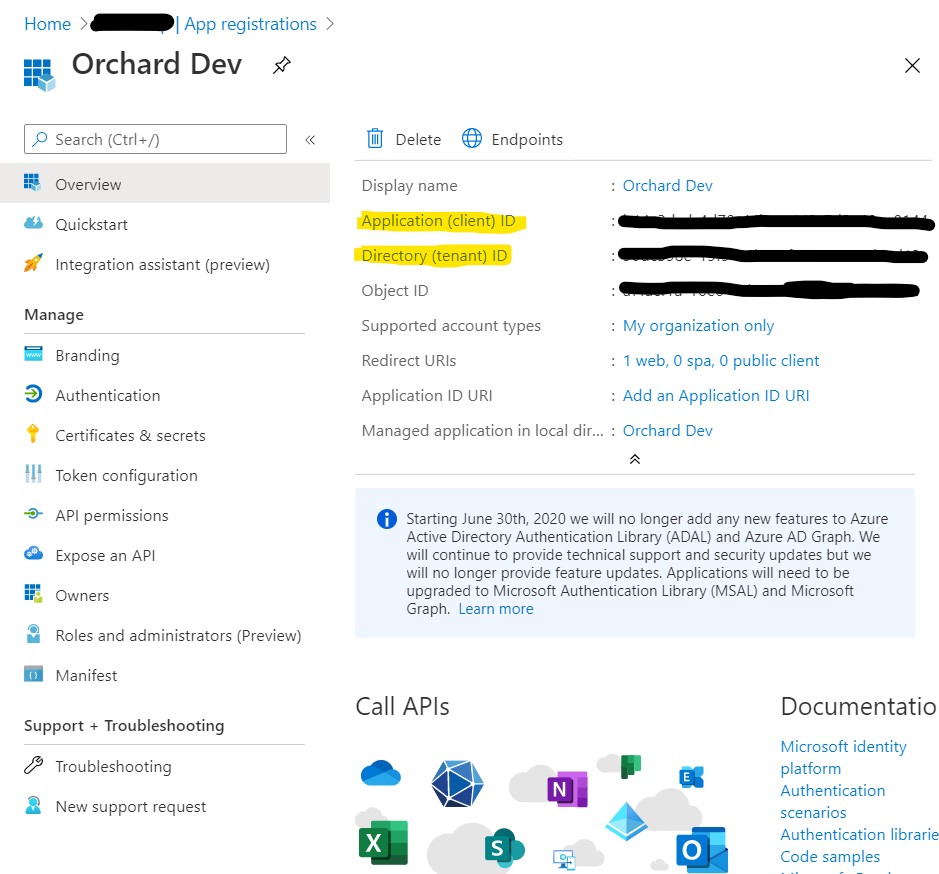Go back to App registrations breadcrumb
Image resolution: width=939 pixels, height=874 pixels.
coord(250,24)
